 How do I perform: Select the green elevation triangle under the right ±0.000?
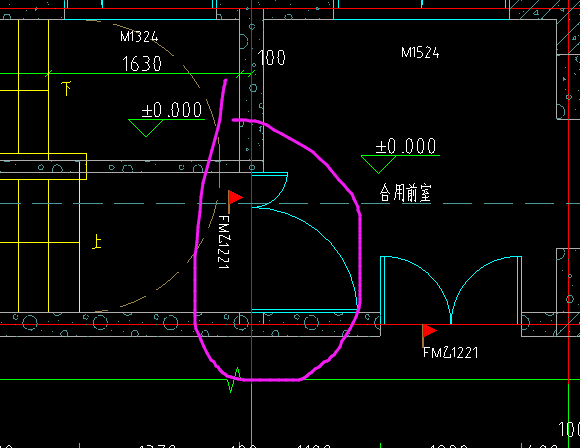[x=378, y=165]
